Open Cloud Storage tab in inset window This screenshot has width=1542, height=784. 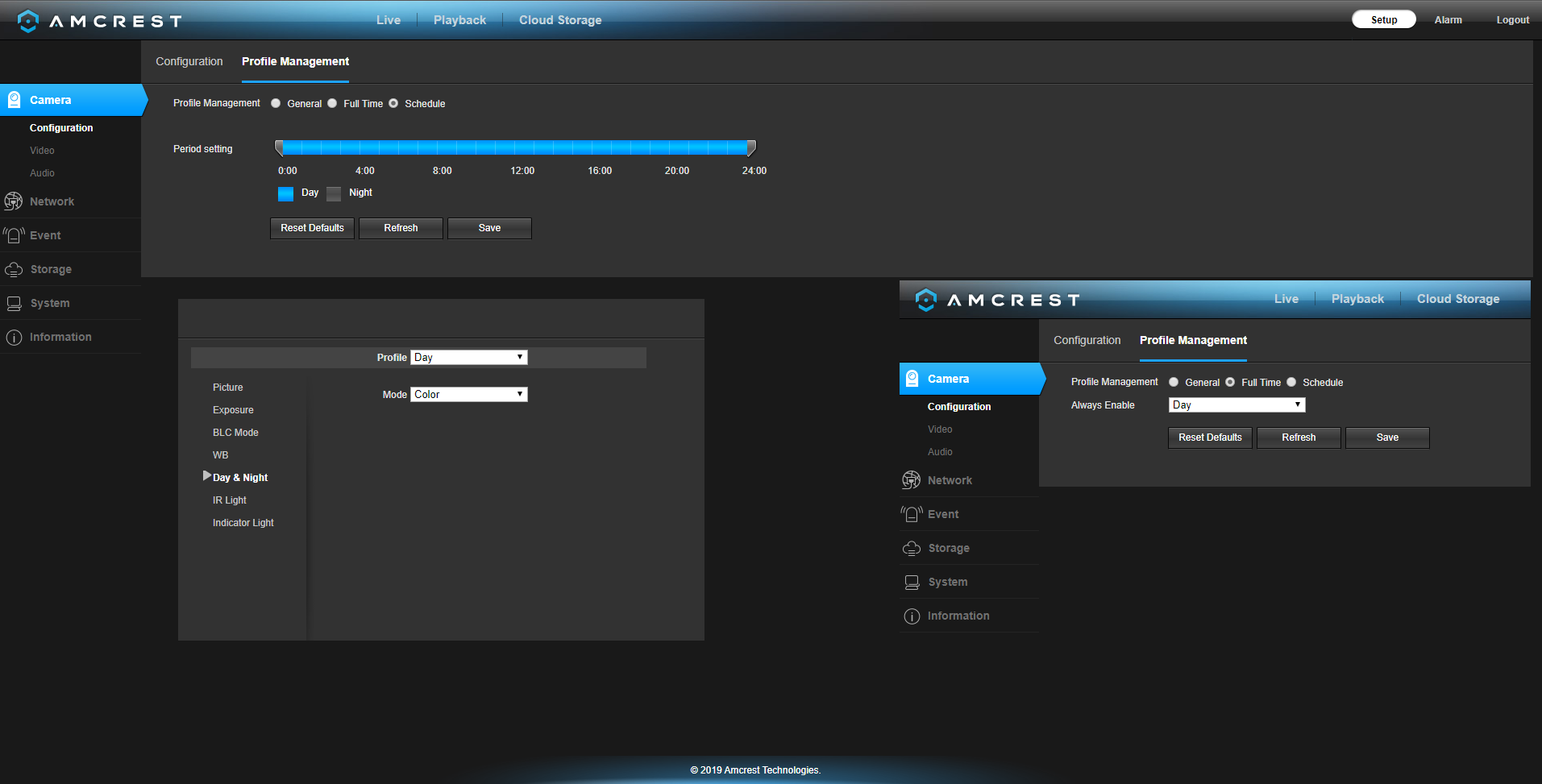coord(1458,299)
